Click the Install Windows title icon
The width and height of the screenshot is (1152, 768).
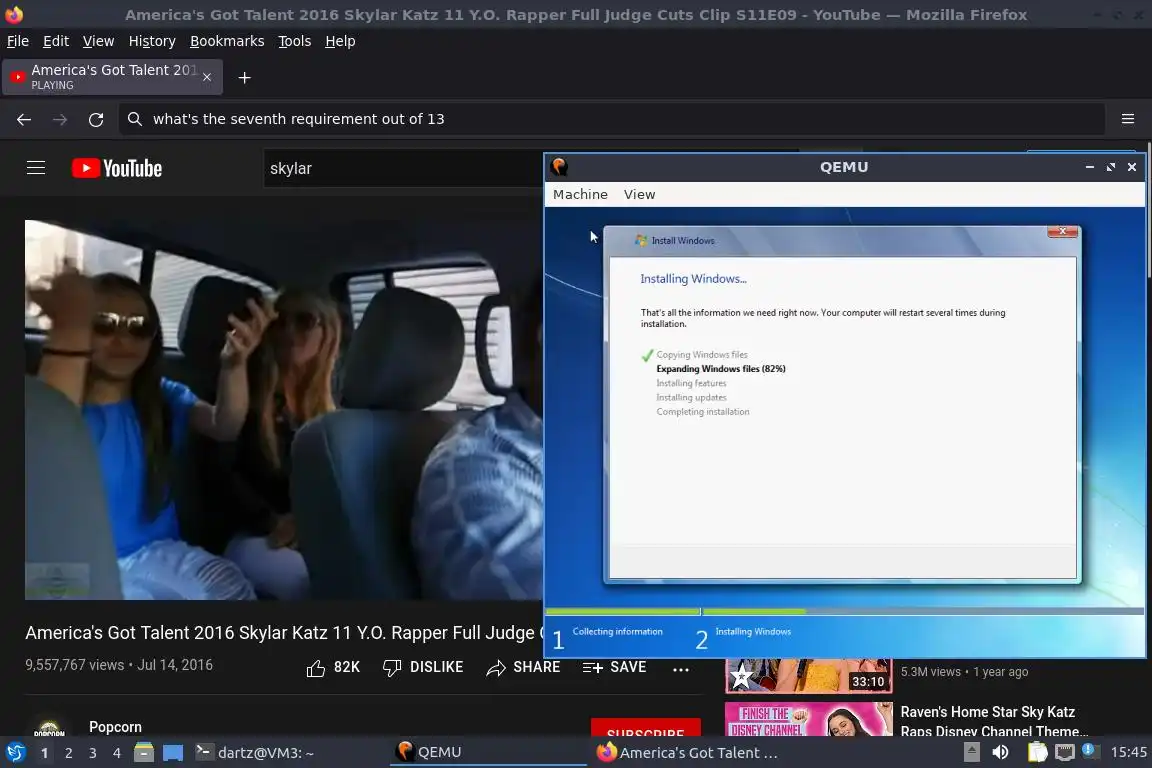point(641,240)
